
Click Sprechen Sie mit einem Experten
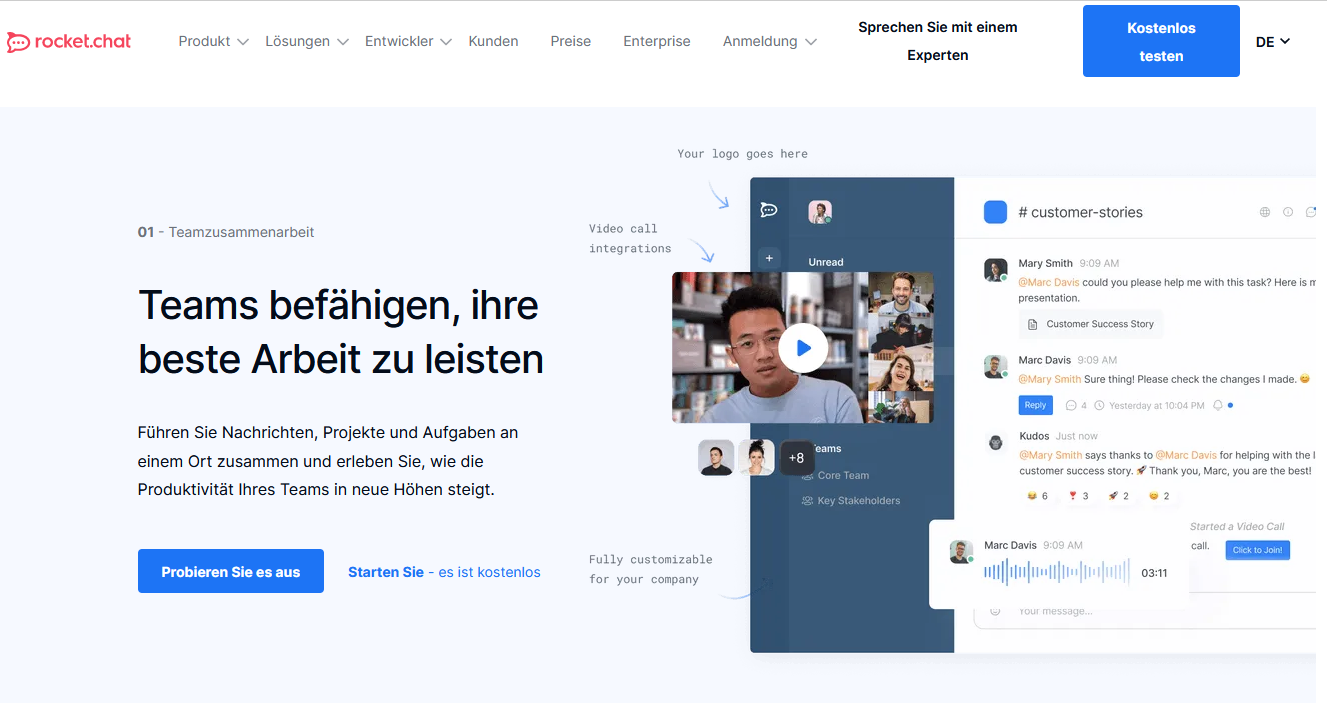[x=937, y=41]
